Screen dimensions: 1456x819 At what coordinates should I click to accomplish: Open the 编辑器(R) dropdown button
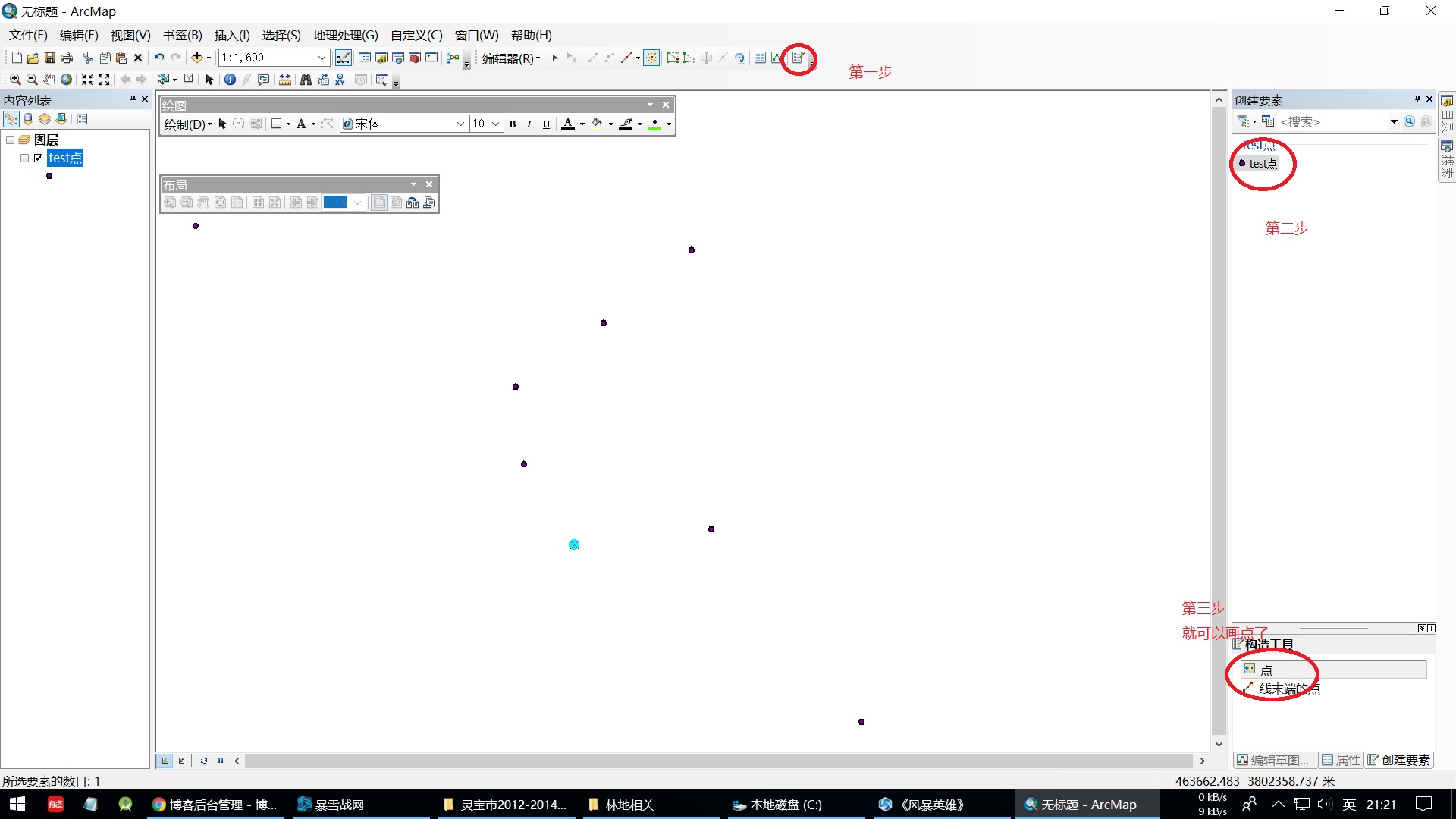pos(511,58)
